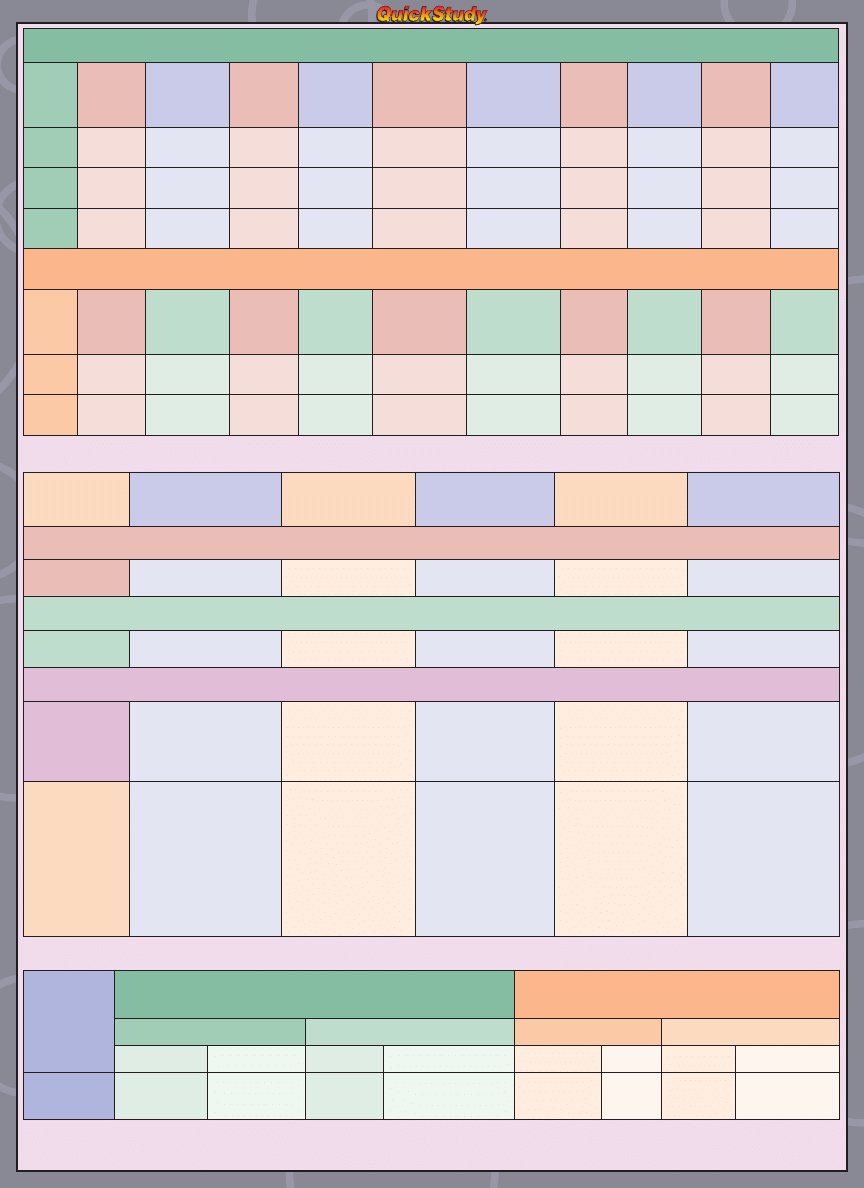Select the small periwinkle bottom-left cell of bottom table

click(68, 1096)
